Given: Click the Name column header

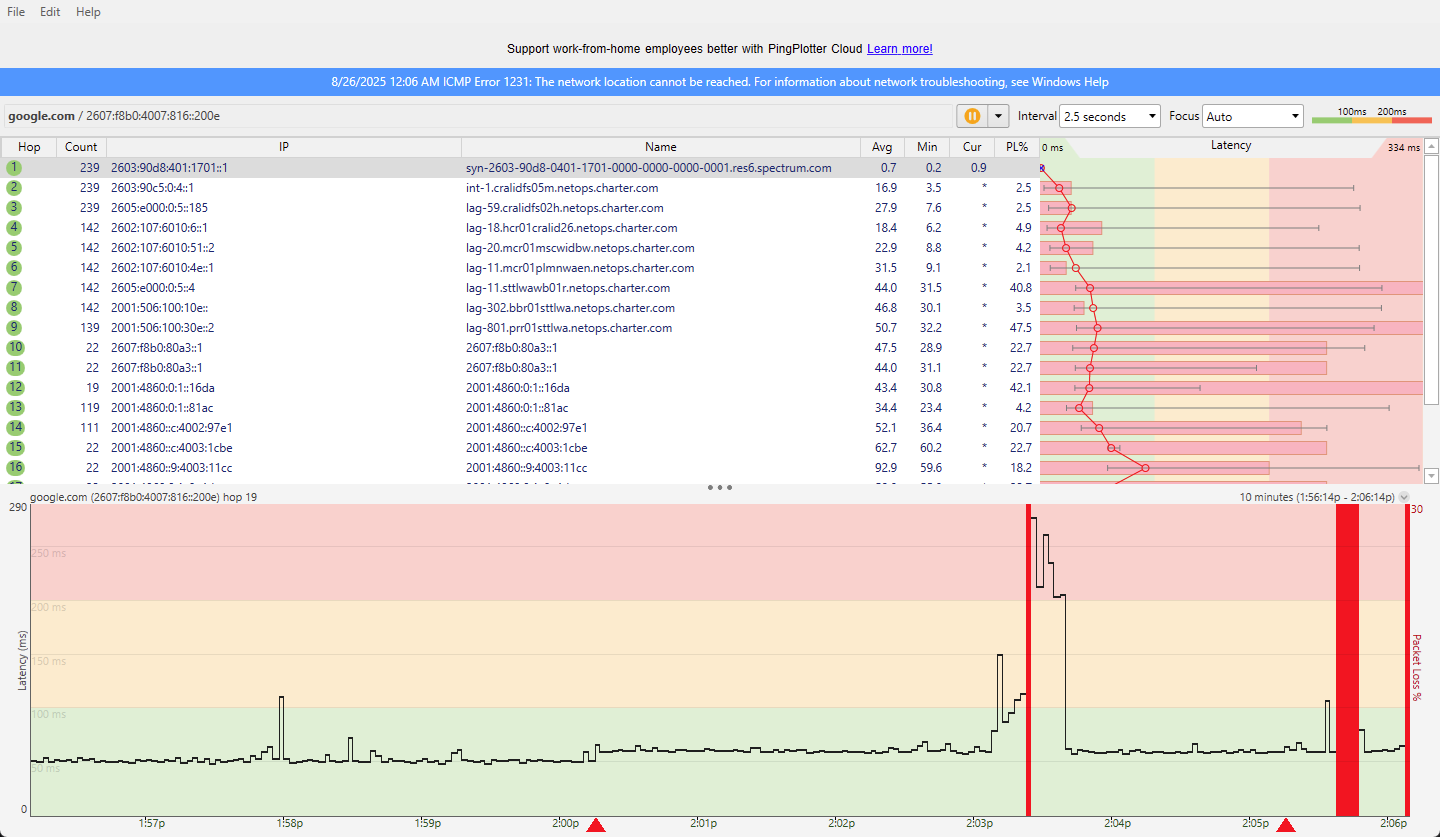Looking at the screenshot, I should click(660, 147).
